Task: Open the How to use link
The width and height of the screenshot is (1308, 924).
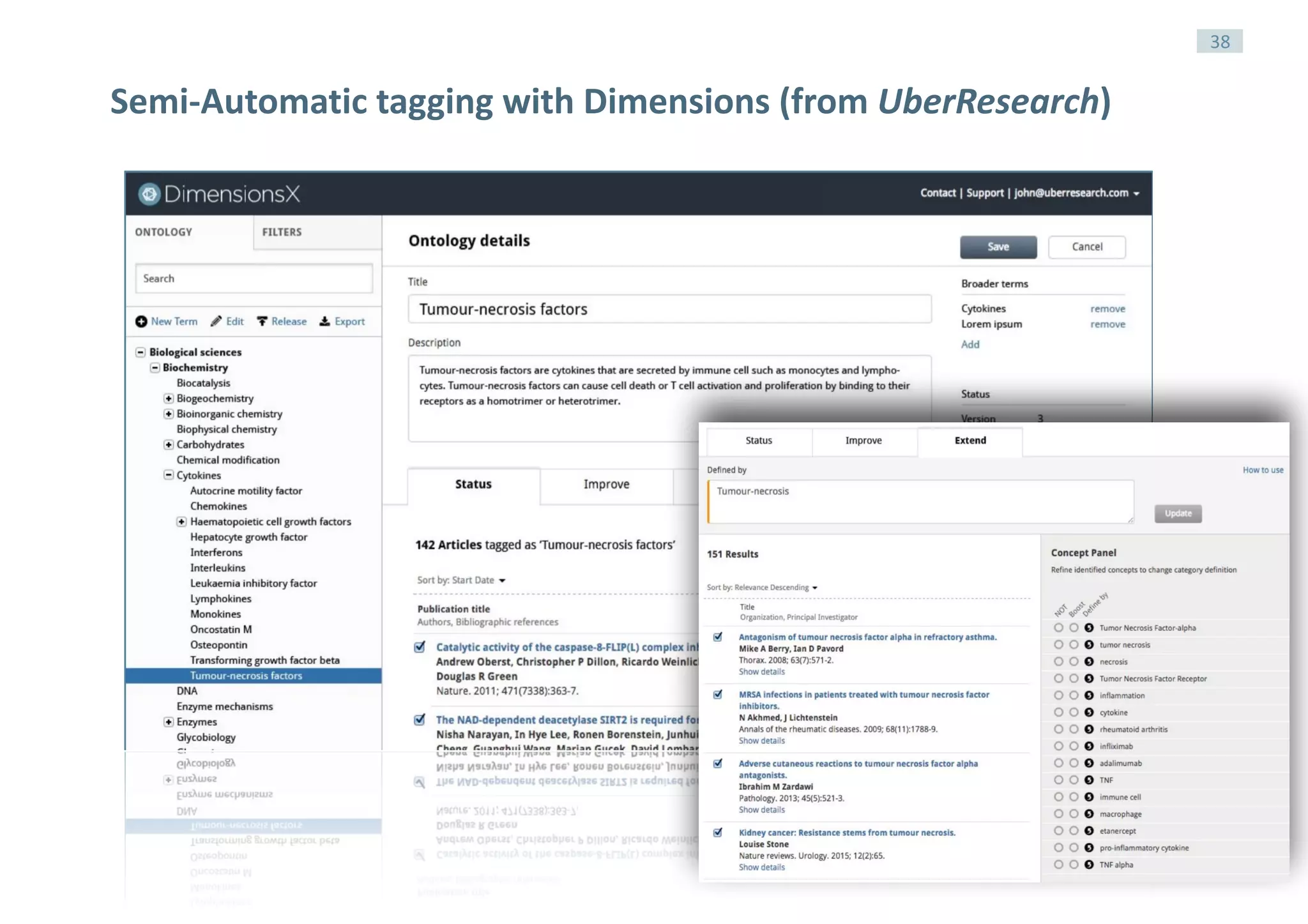Action: coord(1263,470)
